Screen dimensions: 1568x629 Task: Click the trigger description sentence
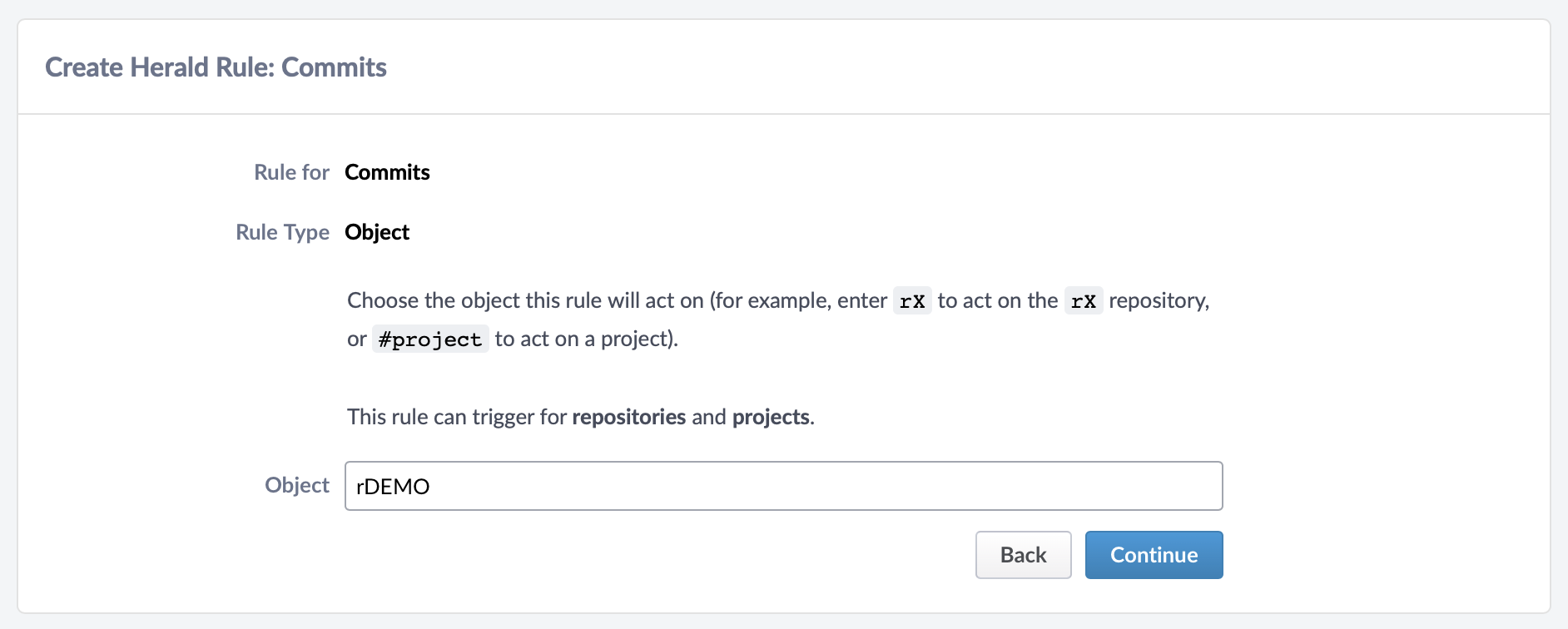click(x=580, y=417)
